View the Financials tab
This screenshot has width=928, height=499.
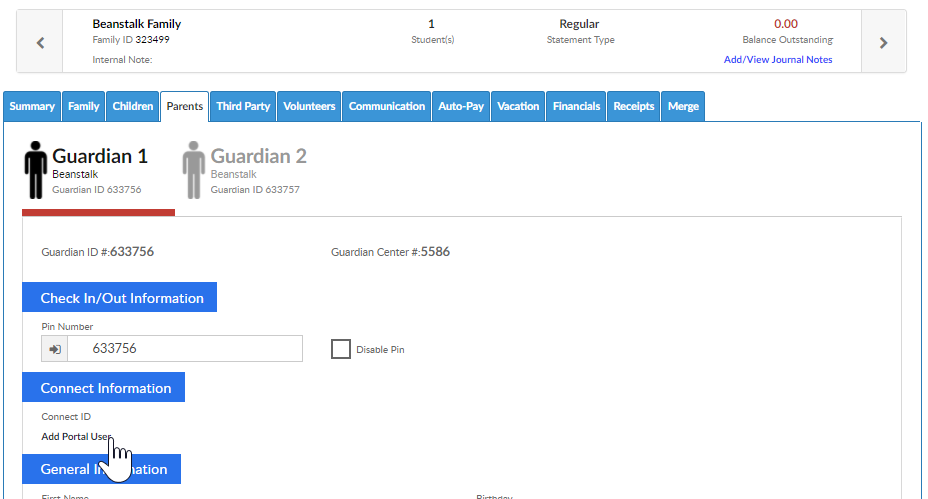[576, 107]
